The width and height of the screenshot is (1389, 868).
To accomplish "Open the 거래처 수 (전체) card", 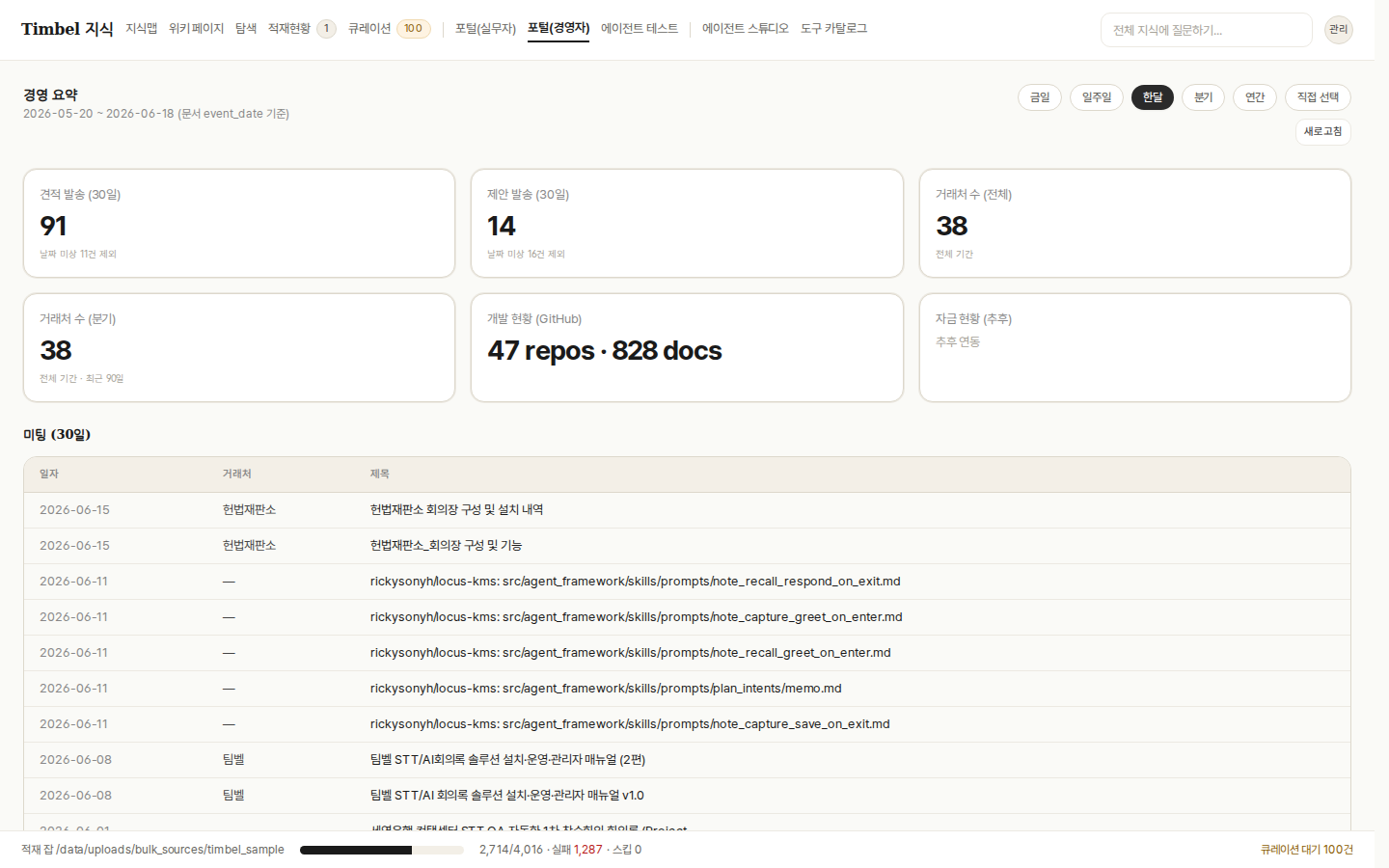I will [x=1135, y=224].
